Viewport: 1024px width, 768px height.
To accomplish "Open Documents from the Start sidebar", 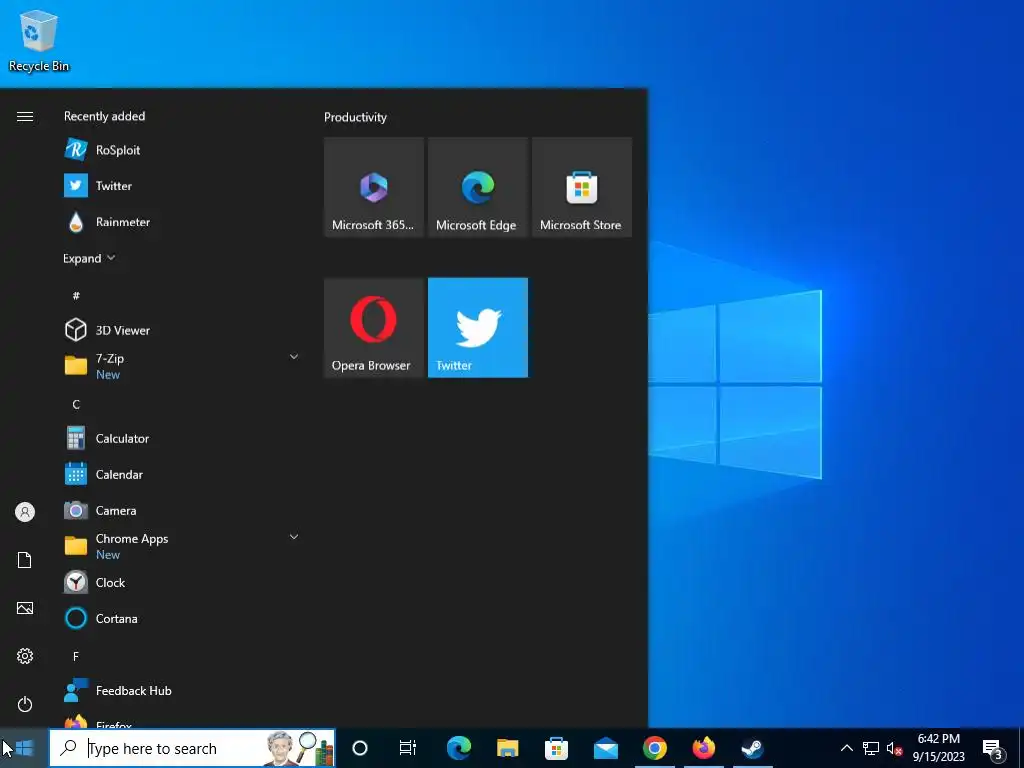I will [25, 560].
